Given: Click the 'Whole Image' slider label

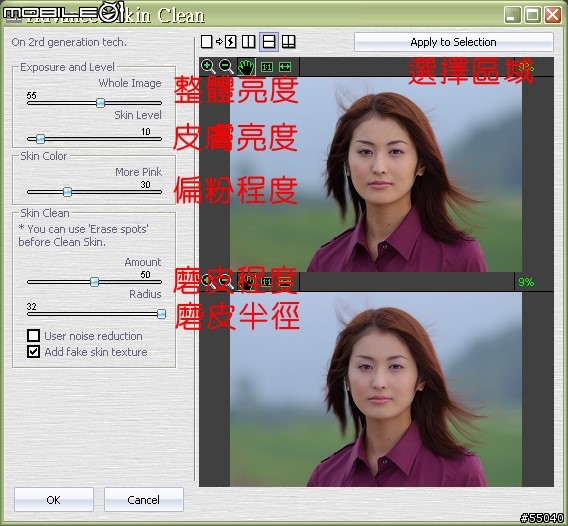Looking at the screenshot, I should pyautogui.click(x=130, y=83).
